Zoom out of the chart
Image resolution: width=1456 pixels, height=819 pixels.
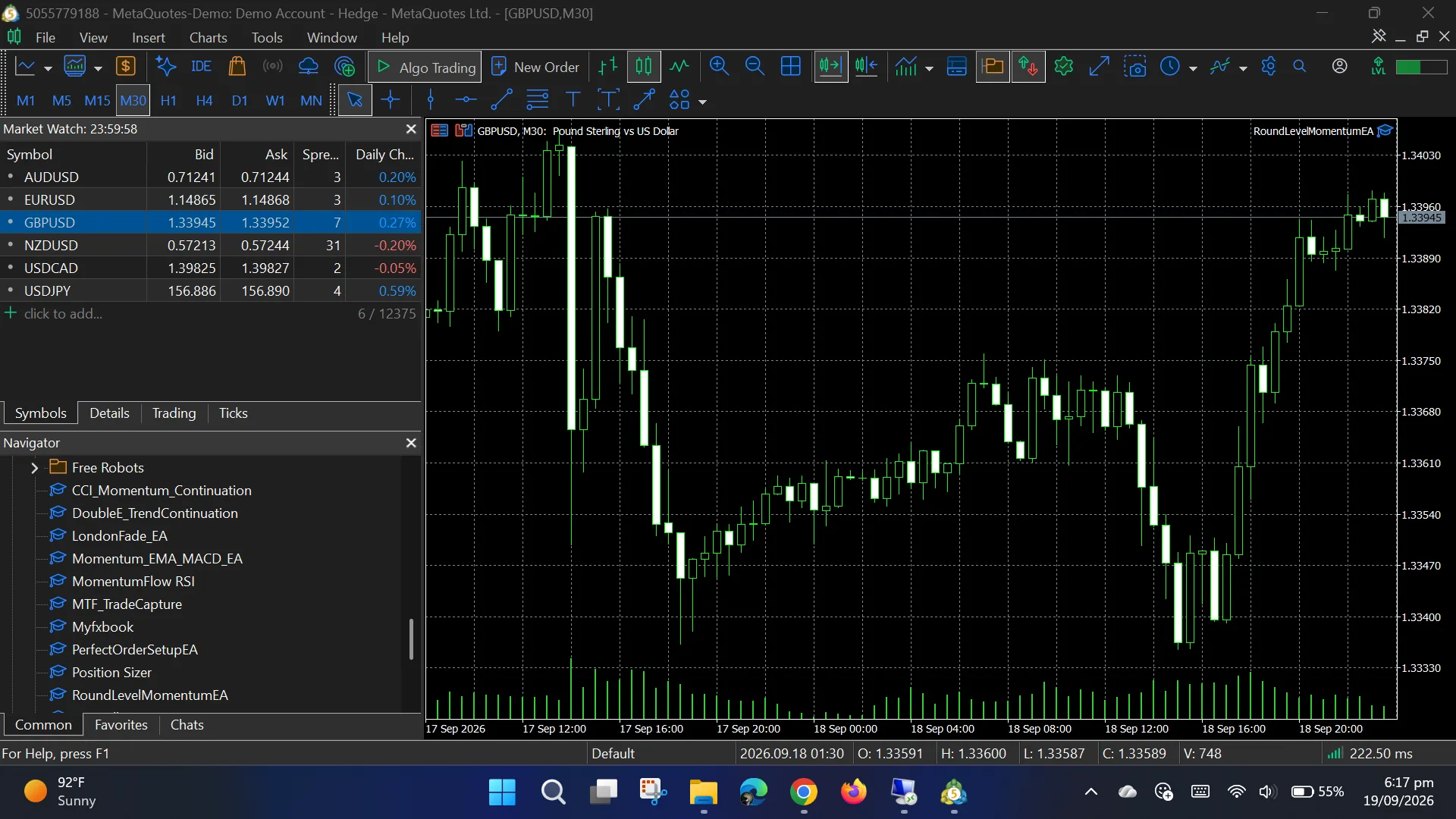click(x=755, y=67)
